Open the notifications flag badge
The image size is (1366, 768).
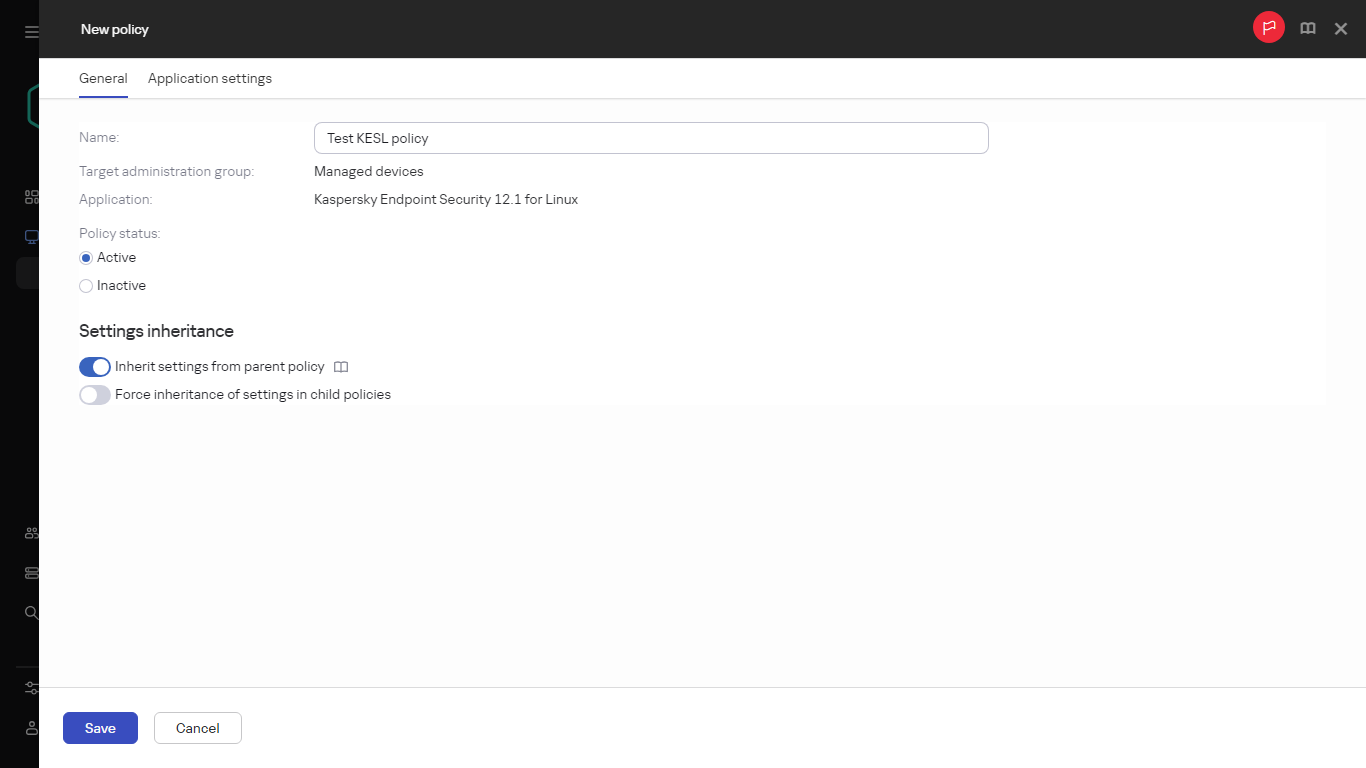(1268, 27)
